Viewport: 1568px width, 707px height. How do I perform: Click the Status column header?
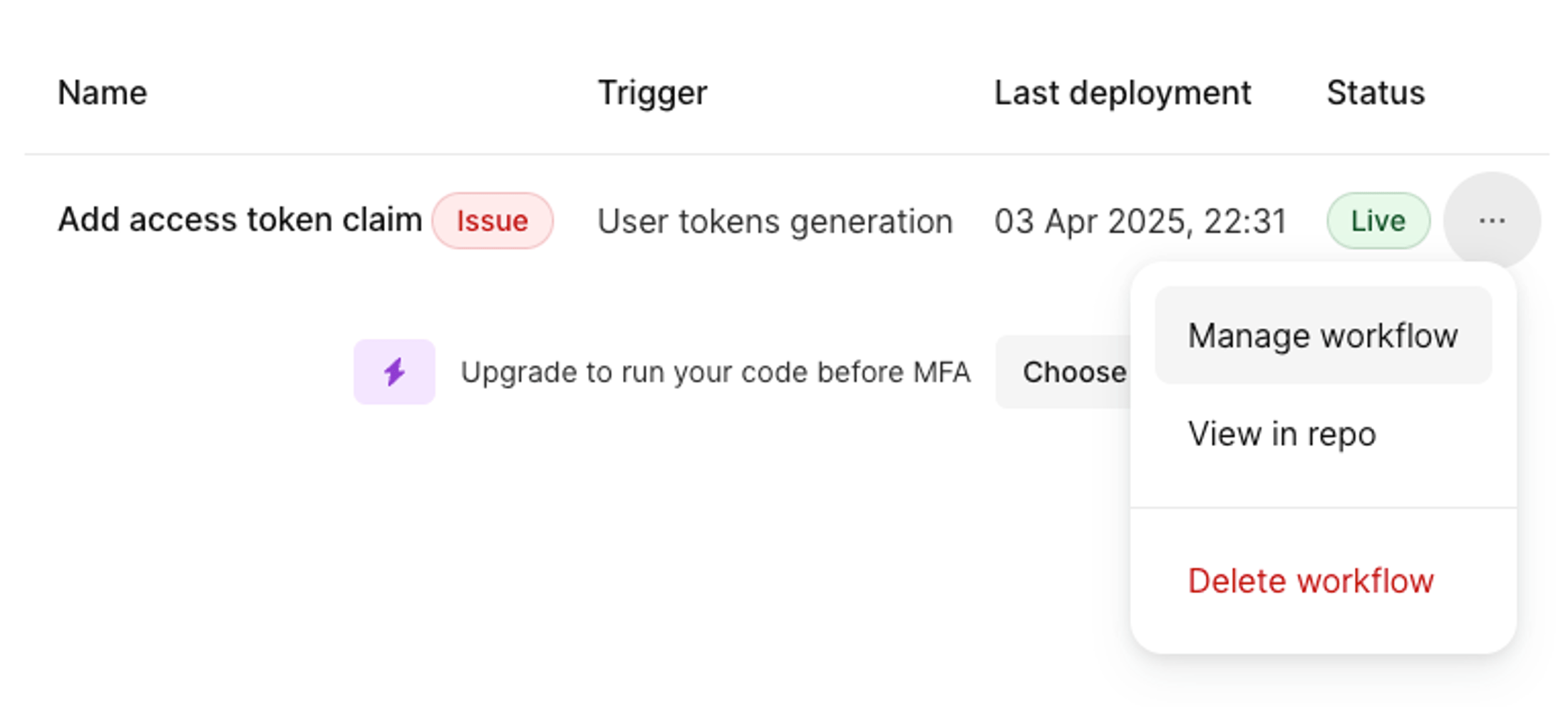[1375, 93]
